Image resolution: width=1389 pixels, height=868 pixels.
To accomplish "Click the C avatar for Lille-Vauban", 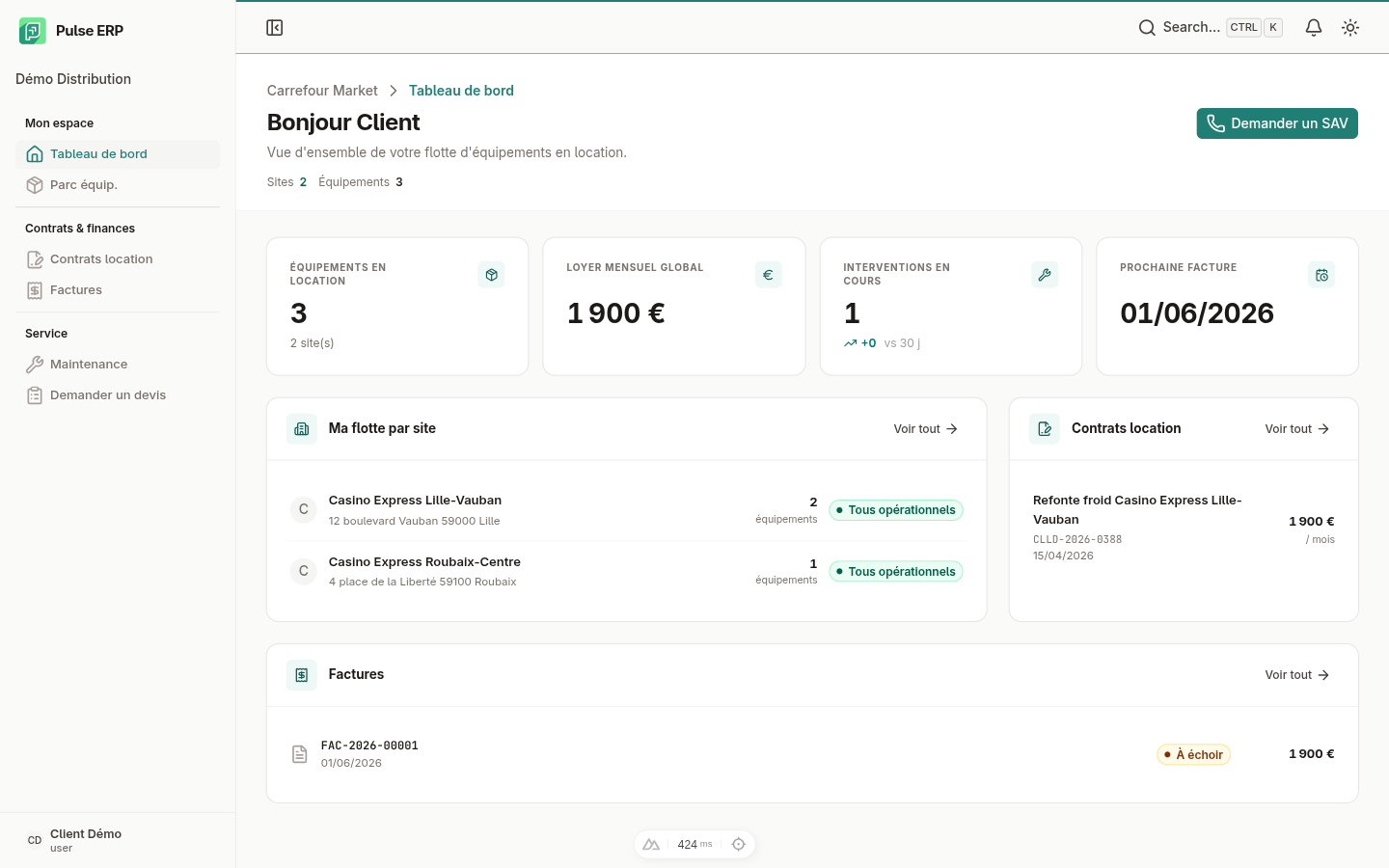I will tap(304, 509).
